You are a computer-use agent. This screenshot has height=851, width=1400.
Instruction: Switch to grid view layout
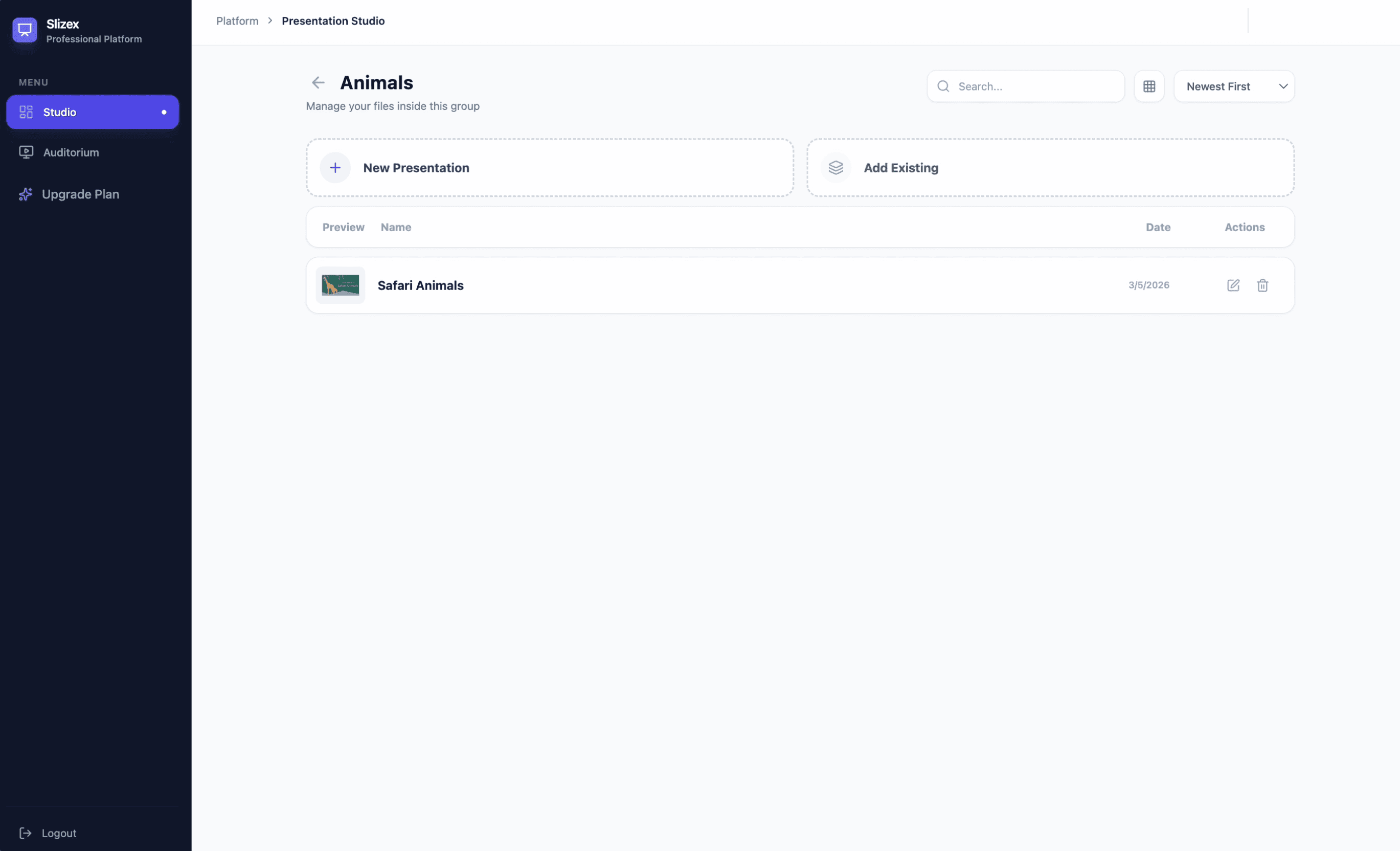pyautogui.click(x=1149, y=86)
